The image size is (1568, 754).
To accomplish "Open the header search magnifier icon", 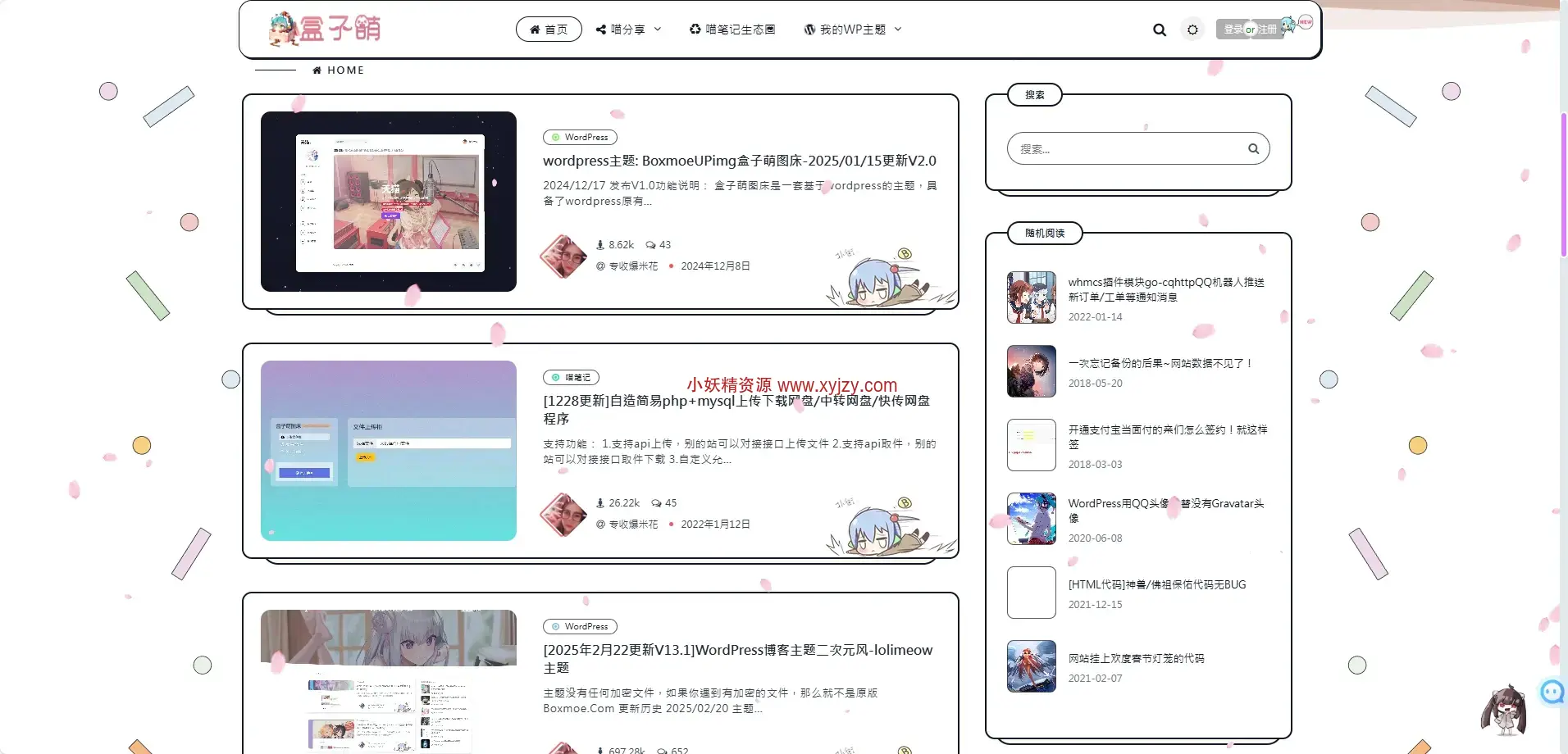I will click(1160, 30).
